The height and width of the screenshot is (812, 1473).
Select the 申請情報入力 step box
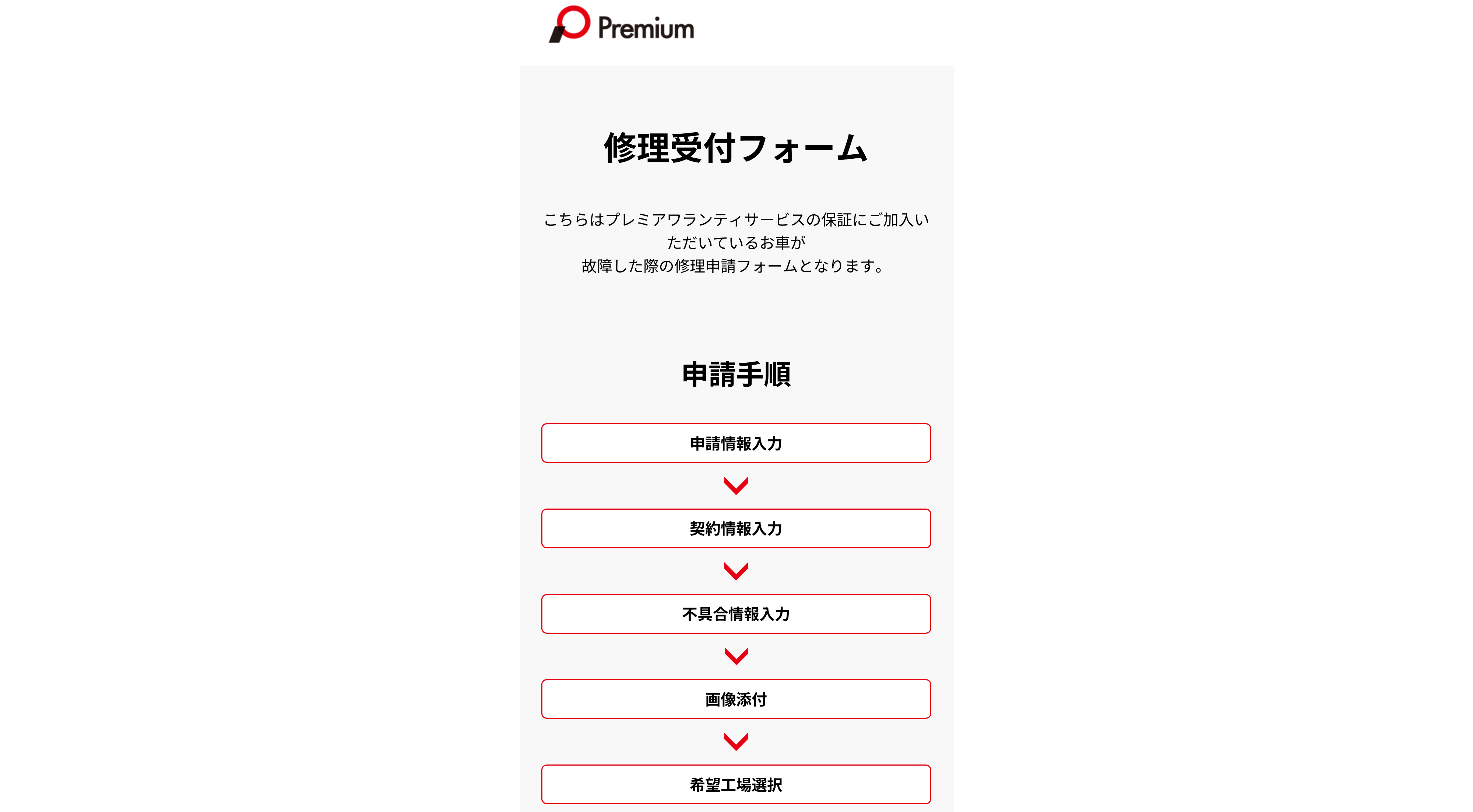(736, 443)
